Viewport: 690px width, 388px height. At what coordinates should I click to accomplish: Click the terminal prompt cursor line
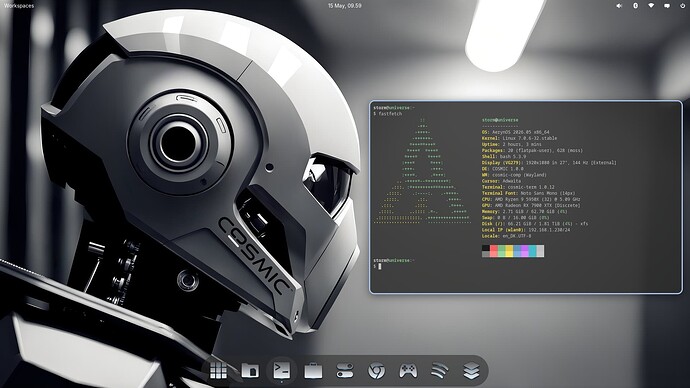378,266
